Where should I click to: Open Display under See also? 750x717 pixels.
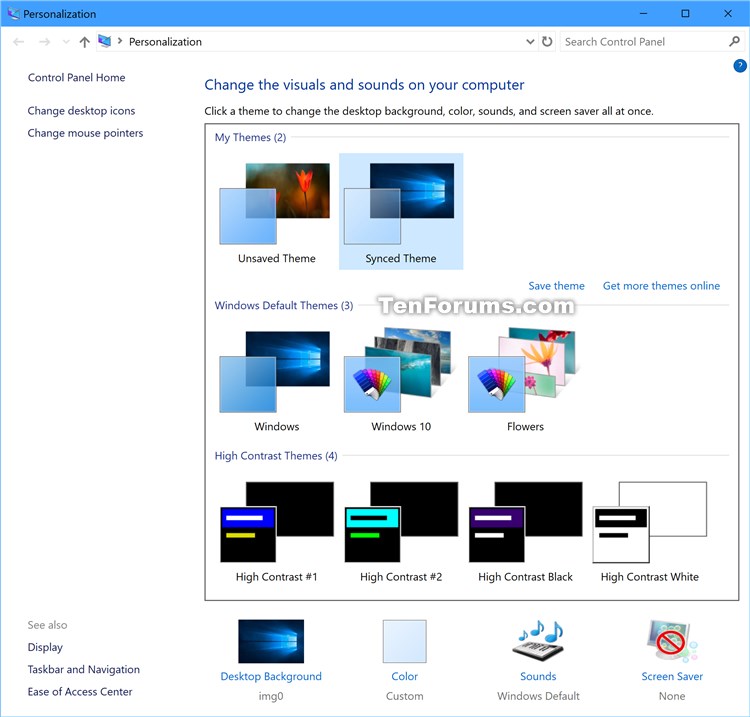point(45,647)
